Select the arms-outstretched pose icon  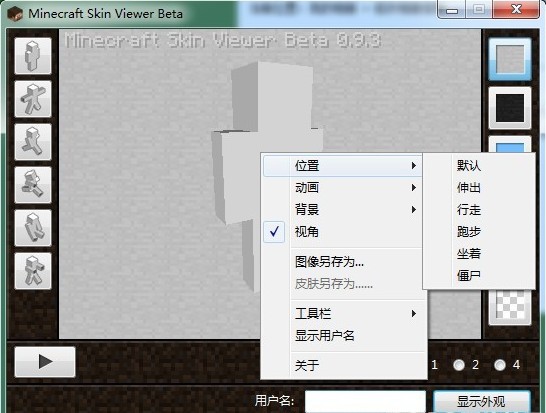pyautogui.click(x=33, y=99)
